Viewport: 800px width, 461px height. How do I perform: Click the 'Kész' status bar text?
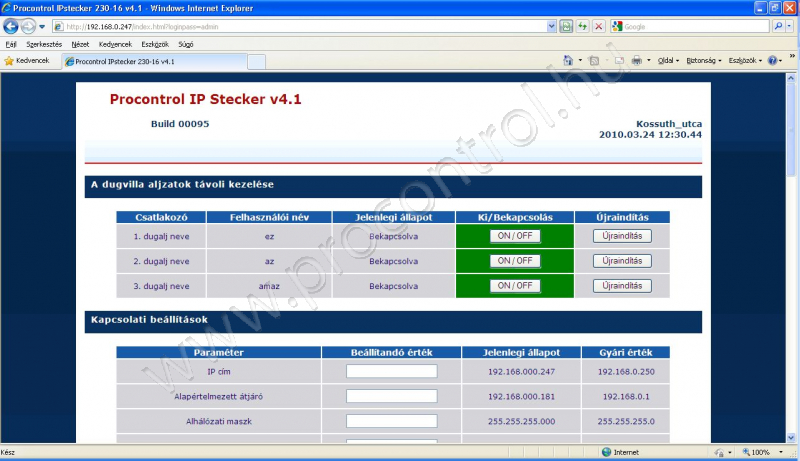point(8,452)
